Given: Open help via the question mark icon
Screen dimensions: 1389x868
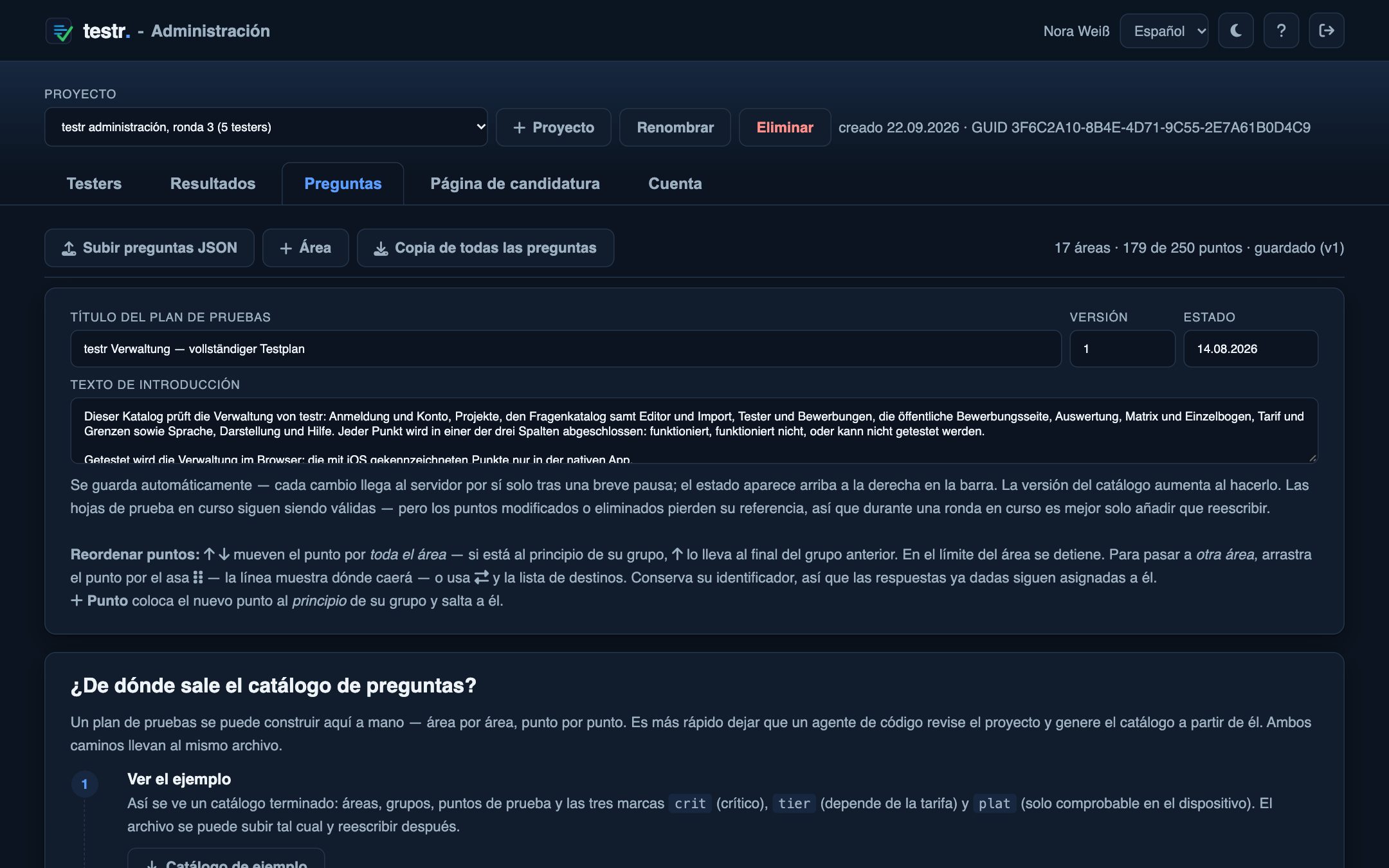Looking at the screenshot, I should click(1281, 31).
